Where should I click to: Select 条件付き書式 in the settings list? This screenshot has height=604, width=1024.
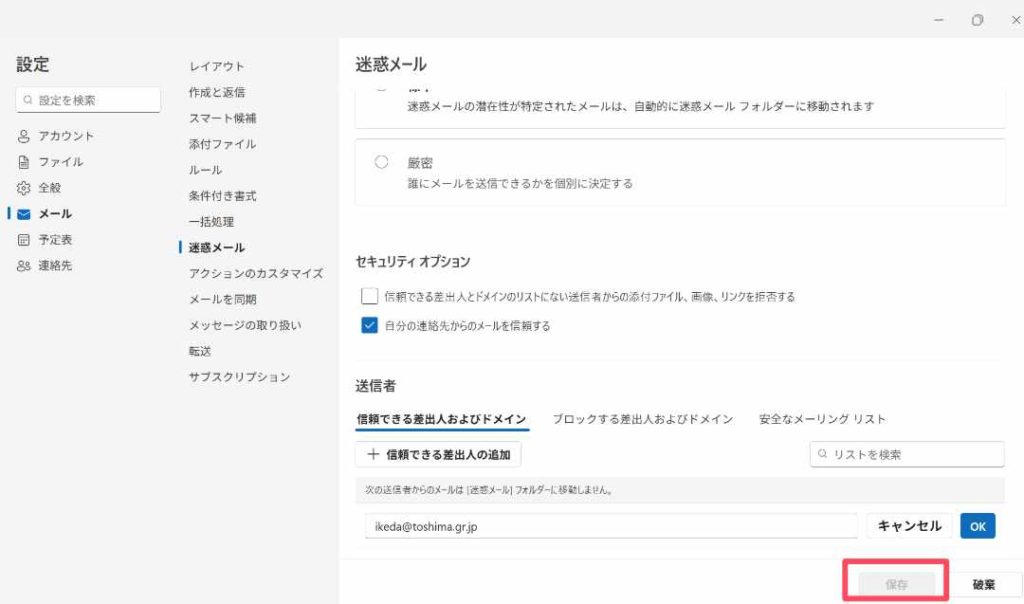tap(223, 196)
